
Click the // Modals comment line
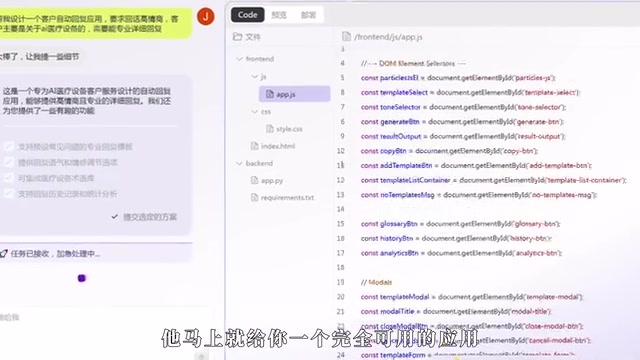tap(376, 282)
